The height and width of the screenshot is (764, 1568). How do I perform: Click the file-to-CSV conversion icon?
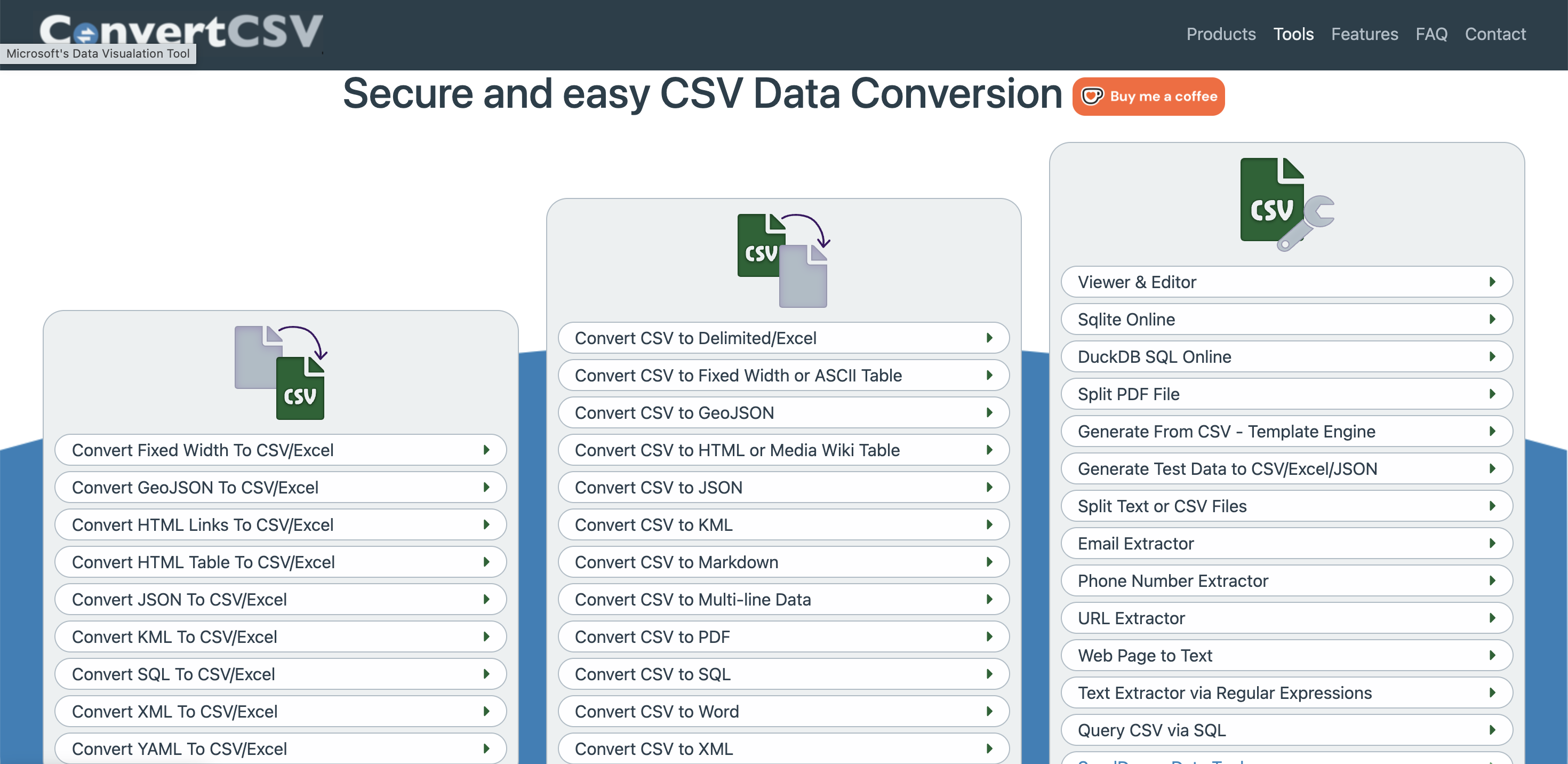tap(280, 372)
